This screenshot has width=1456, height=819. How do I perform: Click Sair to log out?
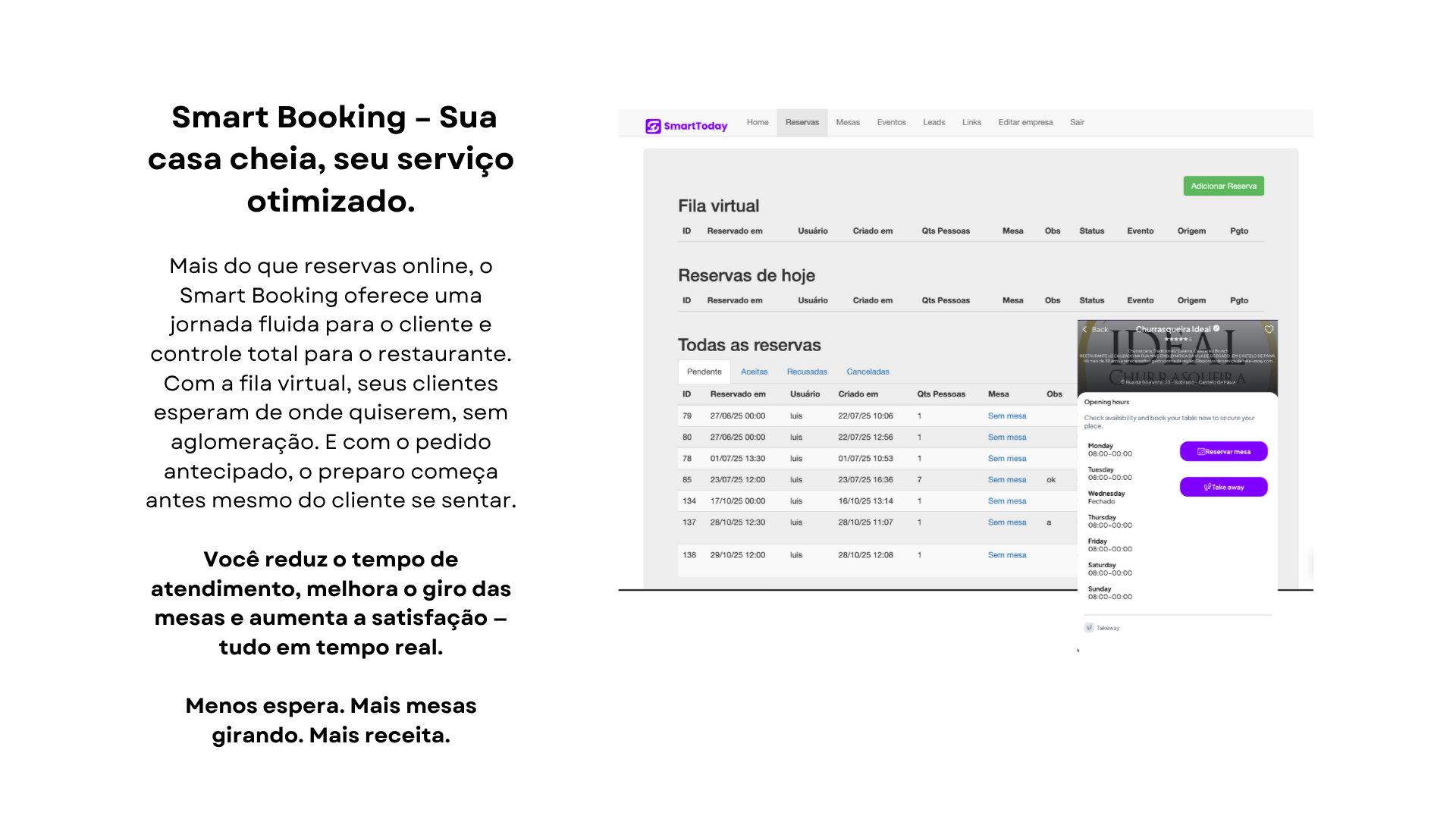click(x=1076, y=122)
